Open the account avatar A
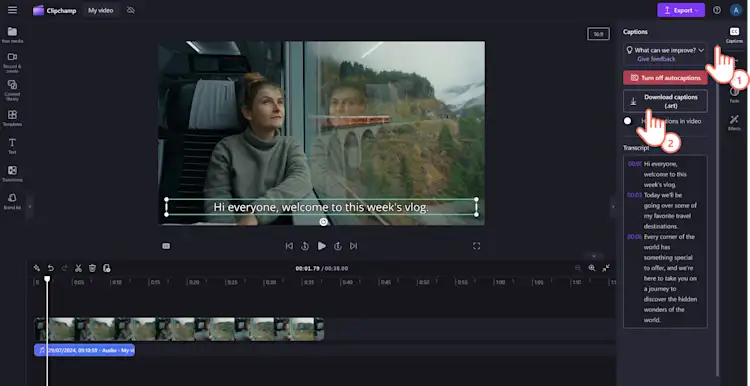The image size is (750, 386). coord(735,10)
